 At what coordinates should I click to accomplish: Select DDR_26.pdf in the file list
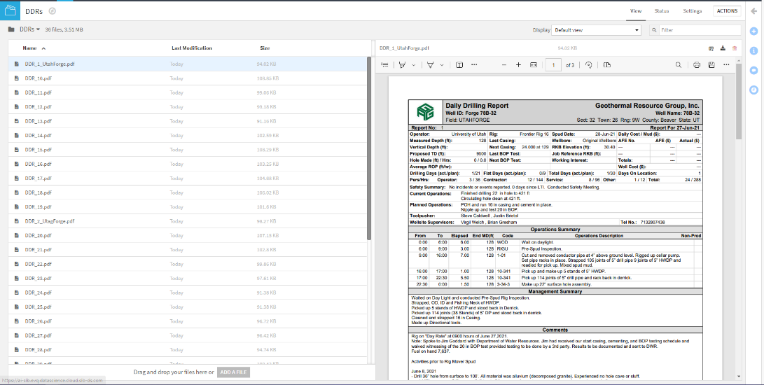[x=188, y=321]
